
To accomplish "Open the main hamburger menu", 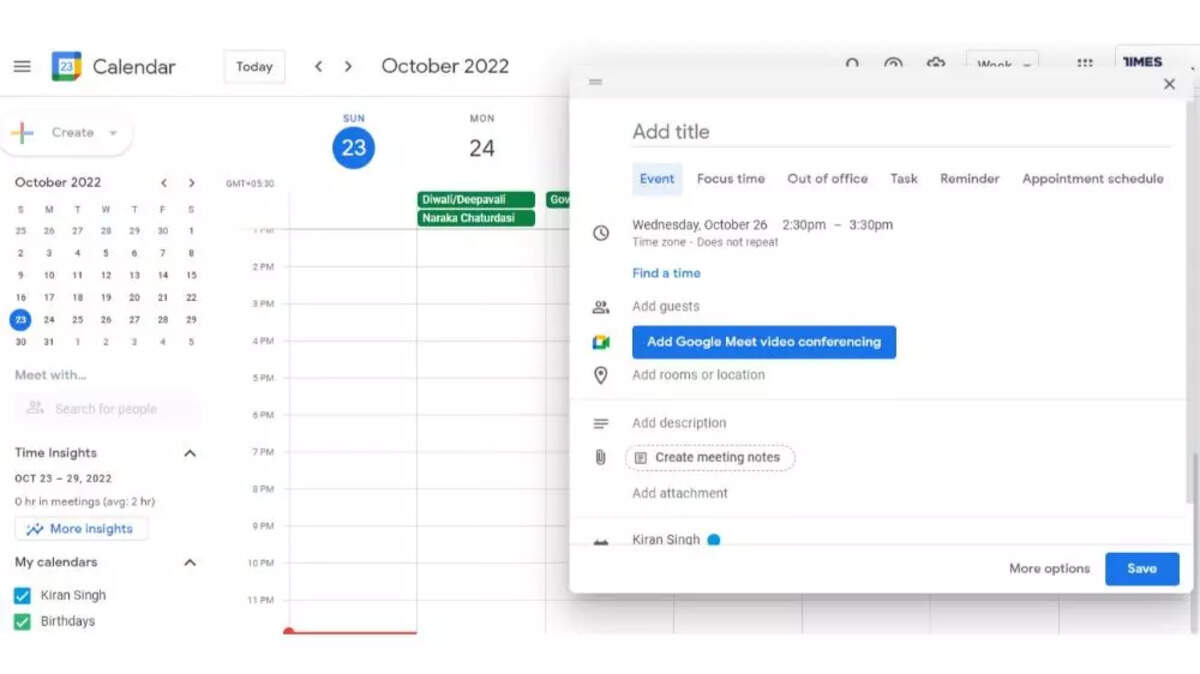I will click(x=22, y=67).
